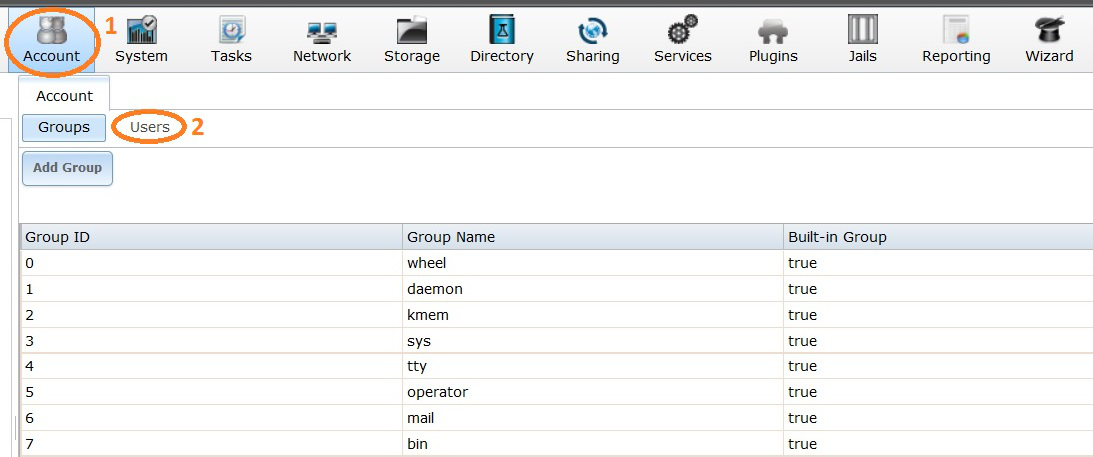Launch the Wizard hat icon
Viewport: 1093px width, 457px height.
coord(1048,30)
